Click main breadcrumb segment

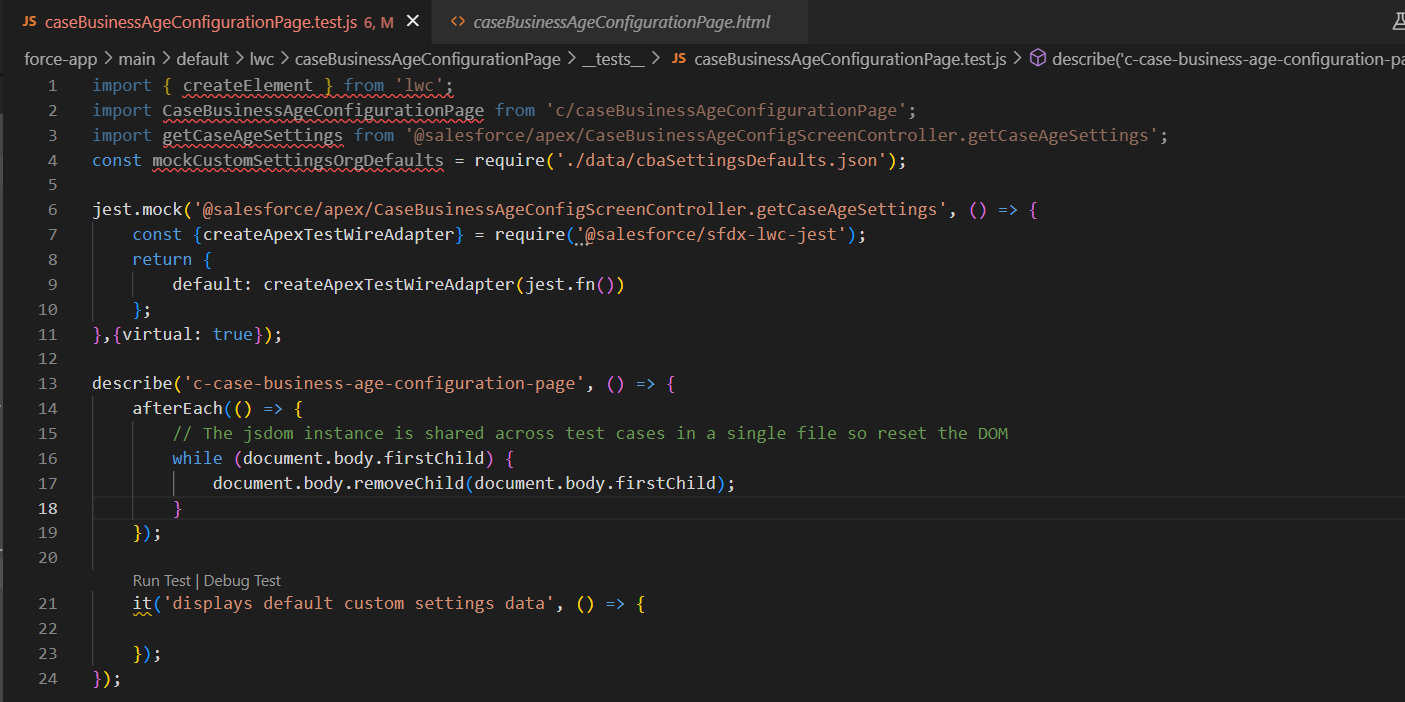coord(138,59)
